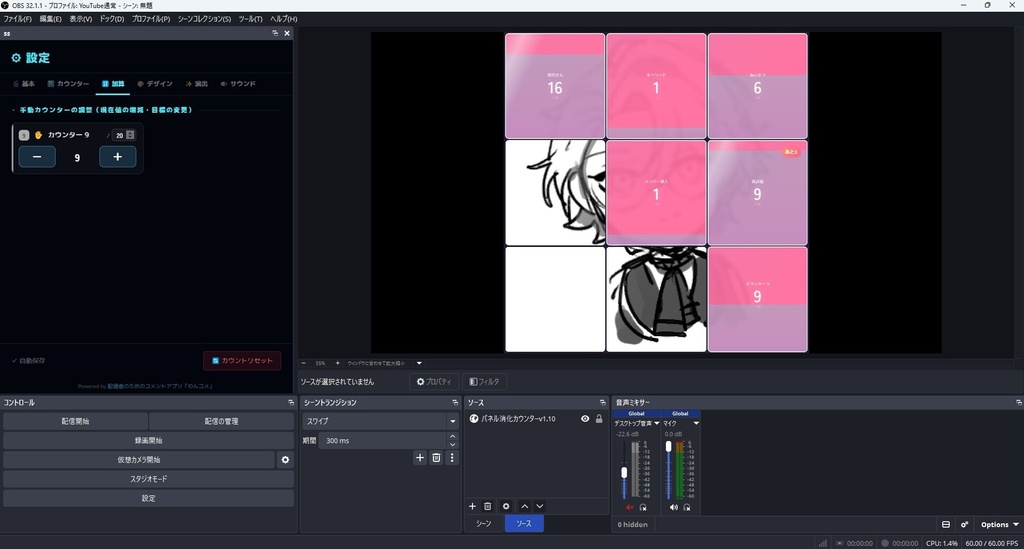Delete the selected source
The image size is (1024, 549).
[x=487, y=506]
